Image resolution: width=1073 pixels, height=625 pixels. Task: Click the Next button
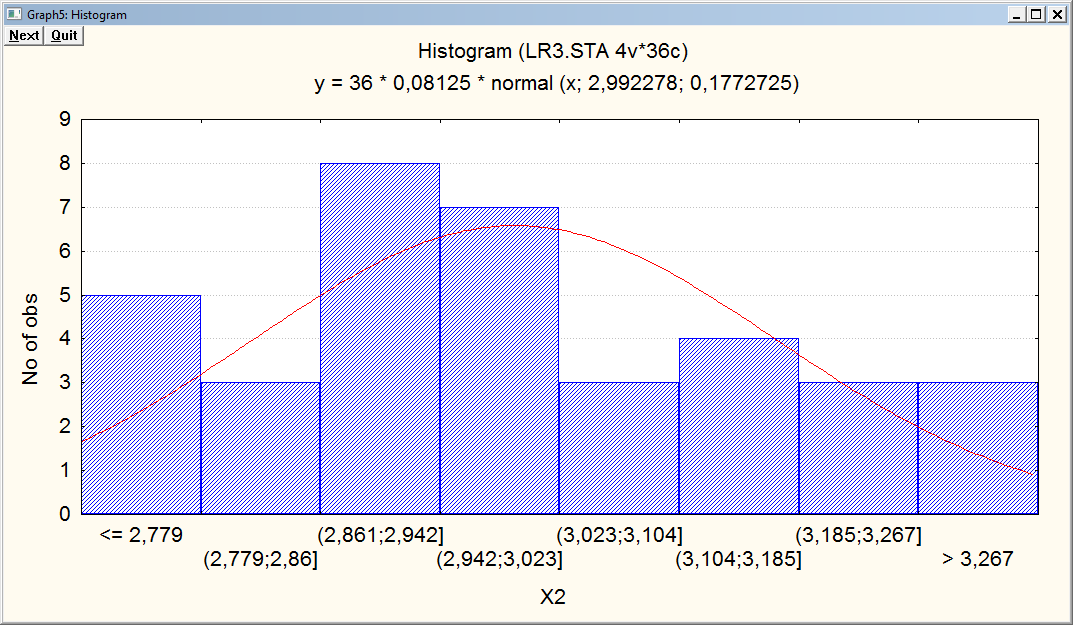24,36
